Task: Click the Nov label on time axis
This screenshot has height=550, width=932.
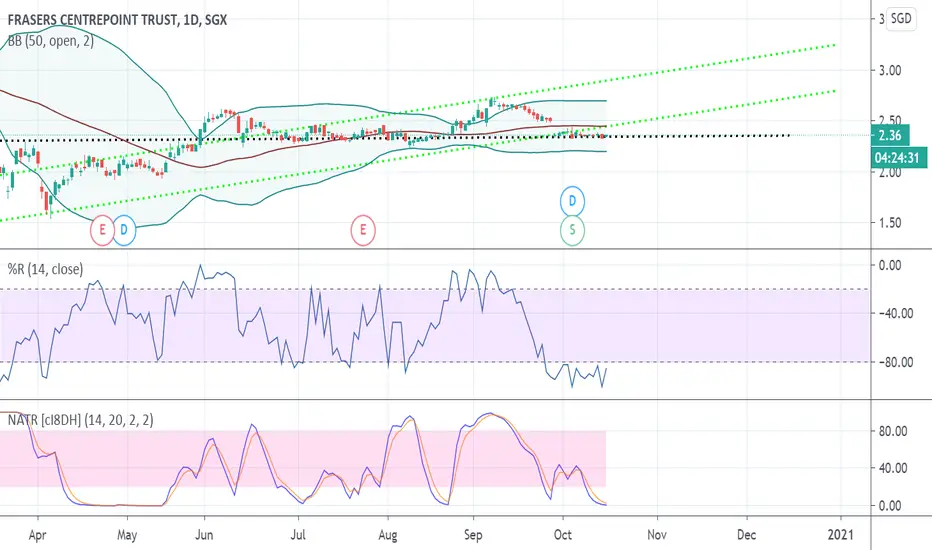Action: [x=657, y=535]
